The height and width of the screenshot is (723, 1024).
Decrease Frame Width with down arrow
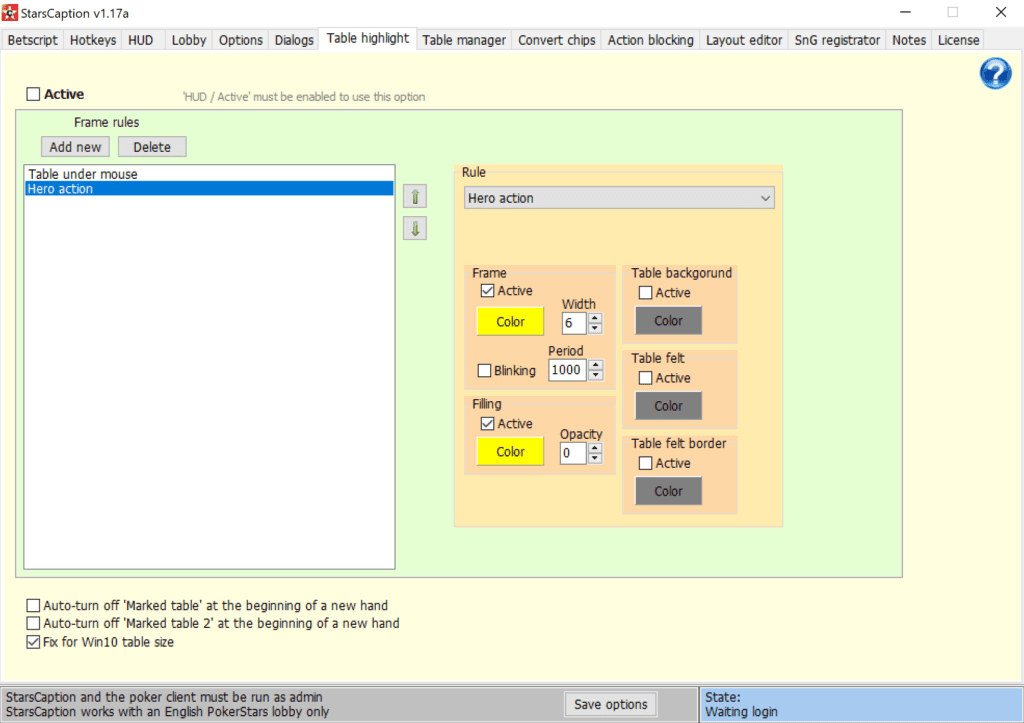(x=595, y=329)
